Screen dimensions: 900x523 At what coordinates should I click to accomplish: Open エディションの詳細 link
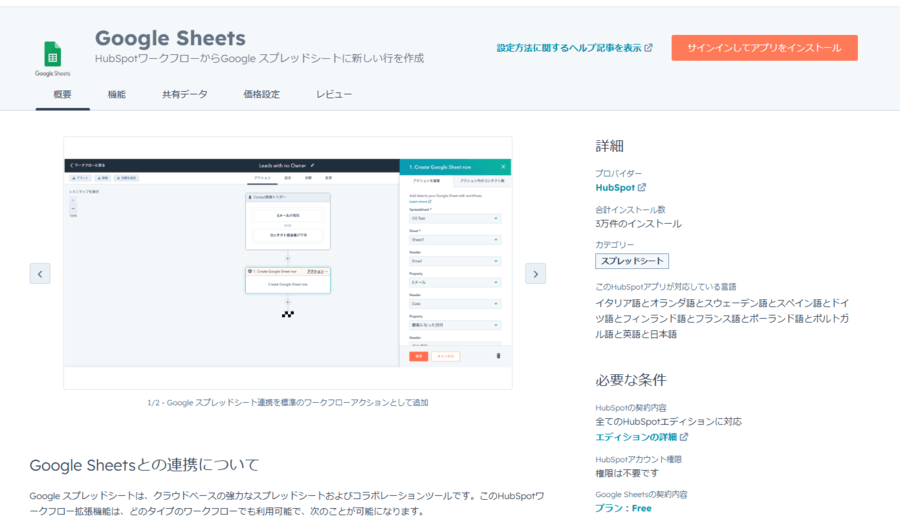(636, 437)
